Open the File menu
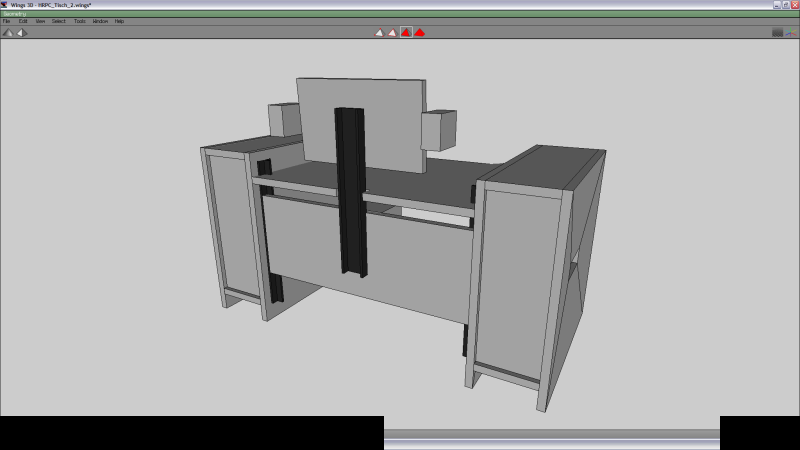 (x=6, y=21)
